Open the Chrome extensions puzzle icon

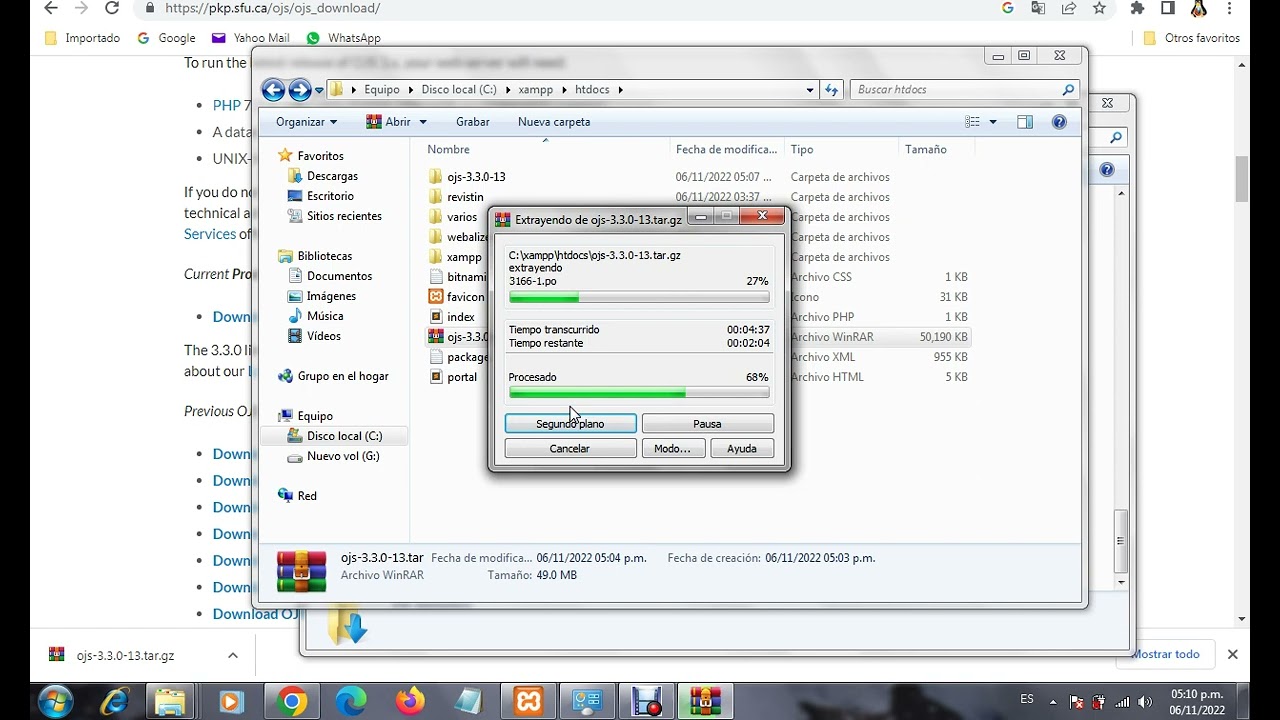click(x=1137, y=8)
